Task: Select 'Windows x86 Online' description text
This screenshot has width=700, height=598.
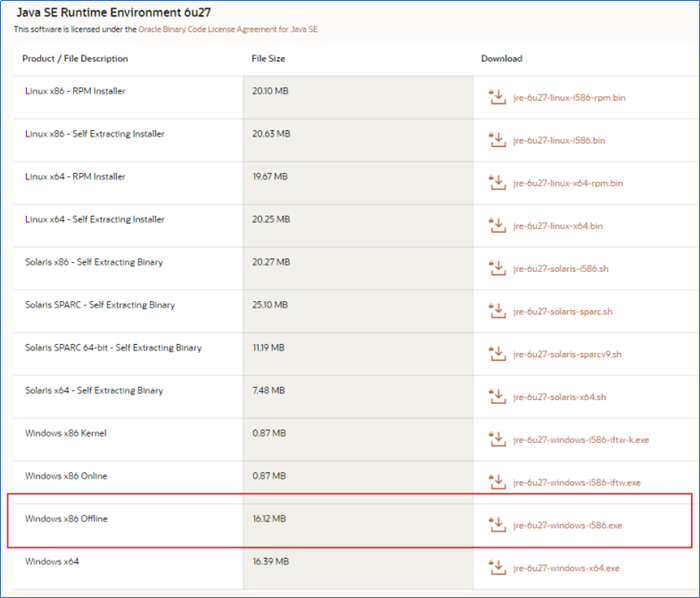Action: click(66, 476)
